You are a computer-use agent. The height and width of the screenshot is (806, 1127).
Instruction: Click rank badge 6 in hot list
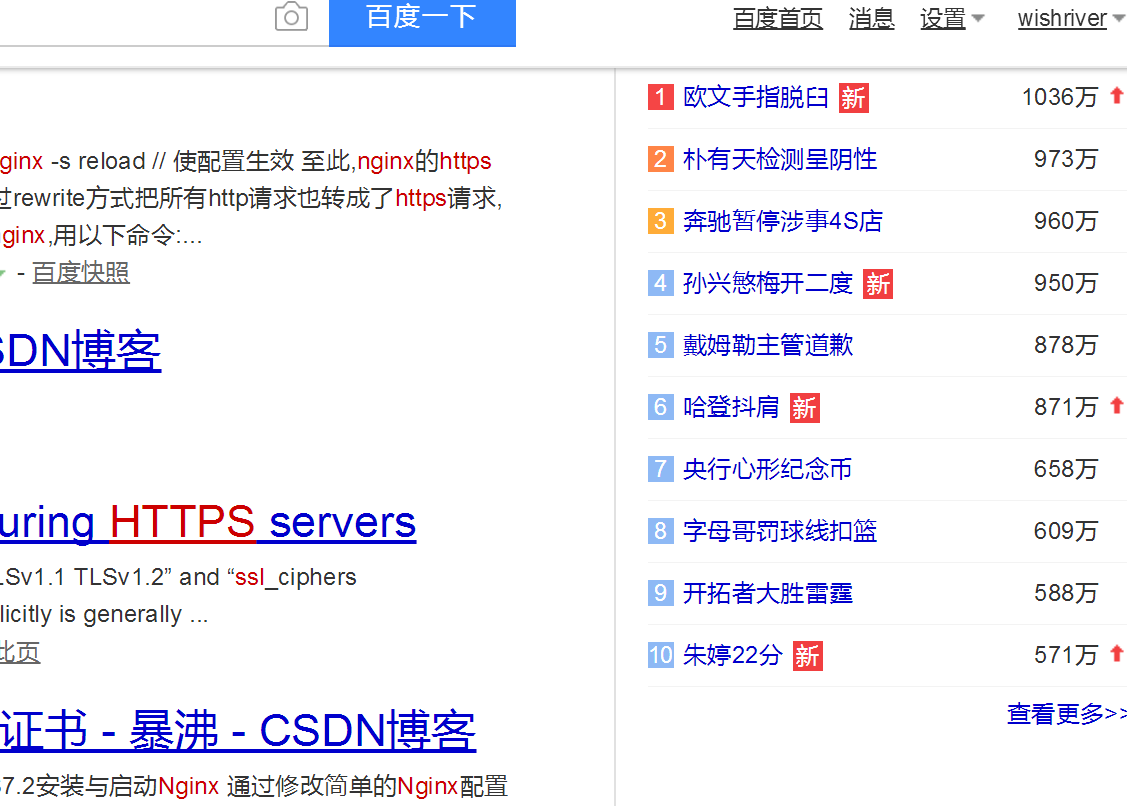tap(661, 407)
